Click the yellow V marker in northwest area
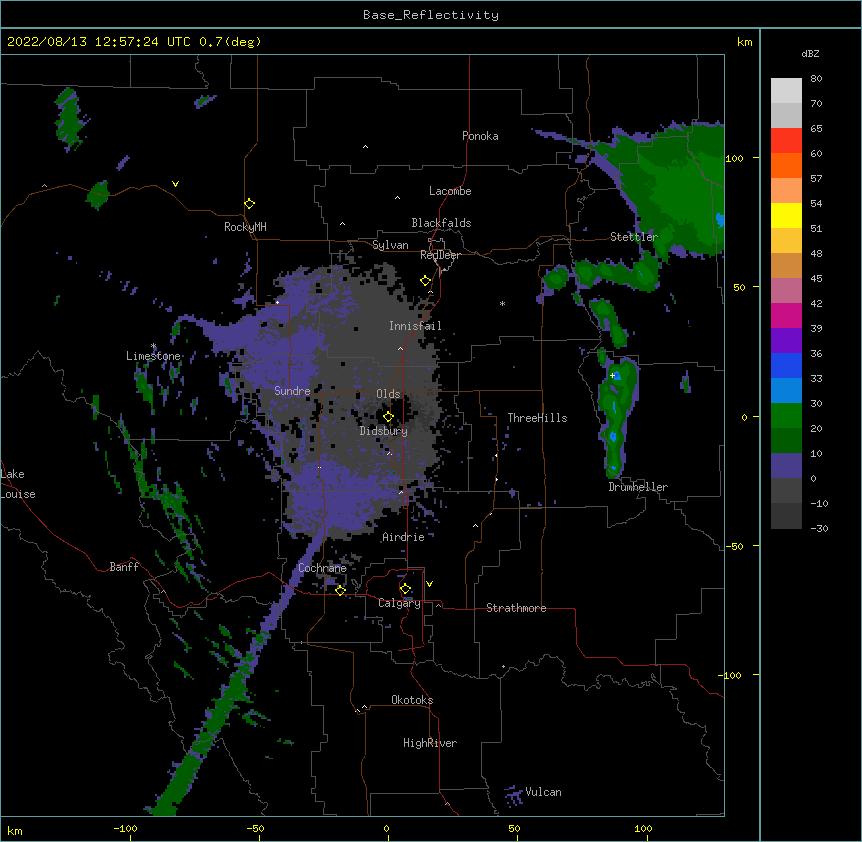This screenshot has height=842, width=862. [x=175, y=184]
